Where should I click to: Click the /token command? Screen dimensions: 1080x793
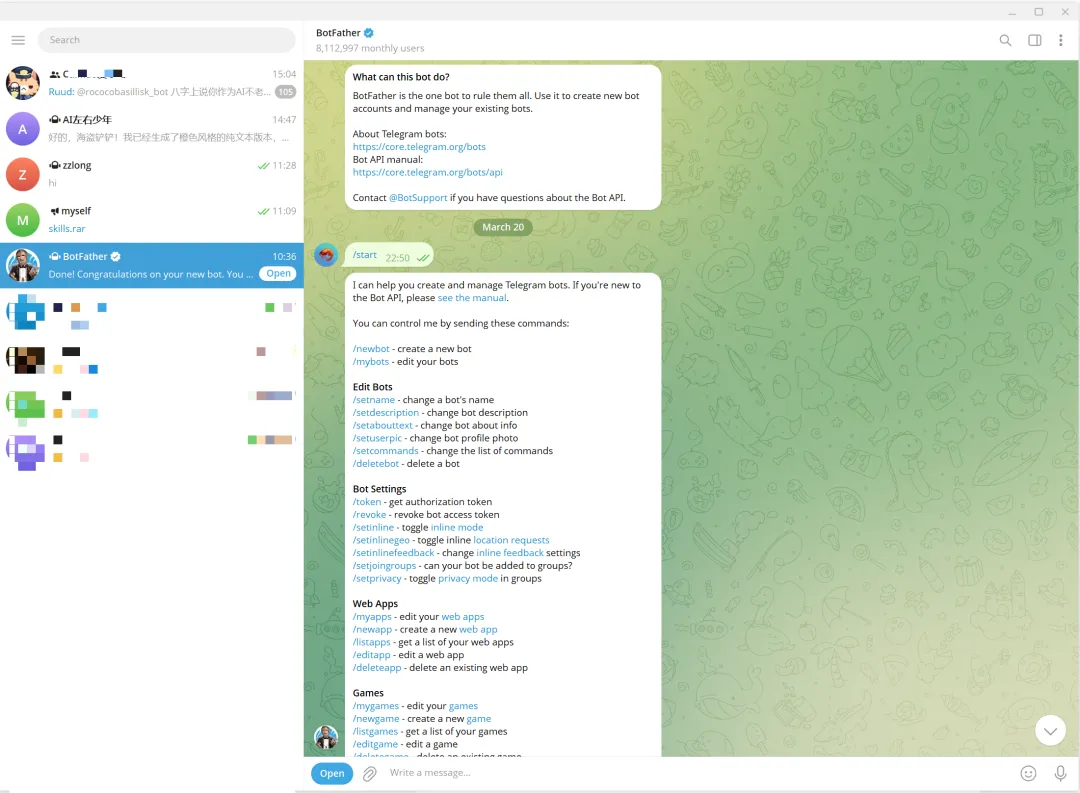coord(366,502)
